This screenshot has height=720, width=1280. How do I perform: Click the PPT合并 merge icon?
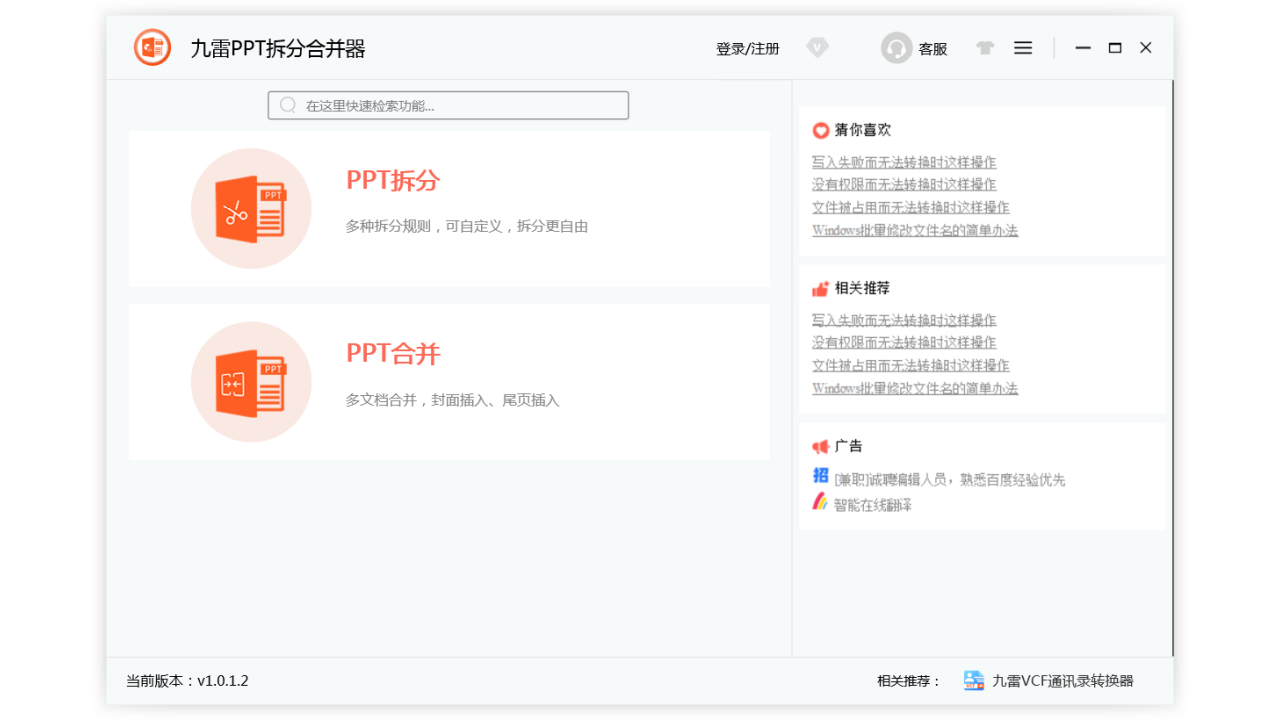[x=251, y=382]
